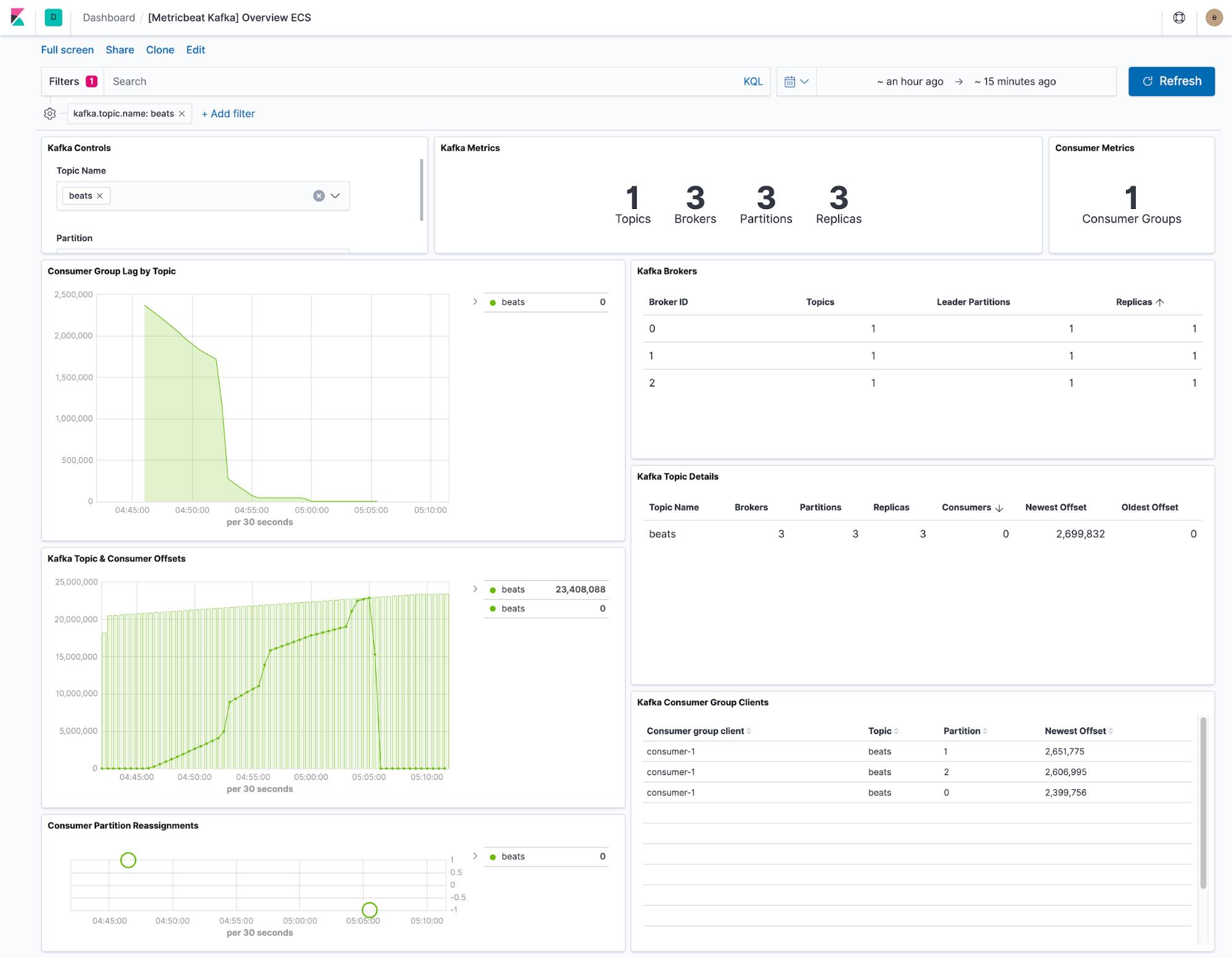
Task: Remove the beats tag in Topic Name
Action: (x=100, y=195)
